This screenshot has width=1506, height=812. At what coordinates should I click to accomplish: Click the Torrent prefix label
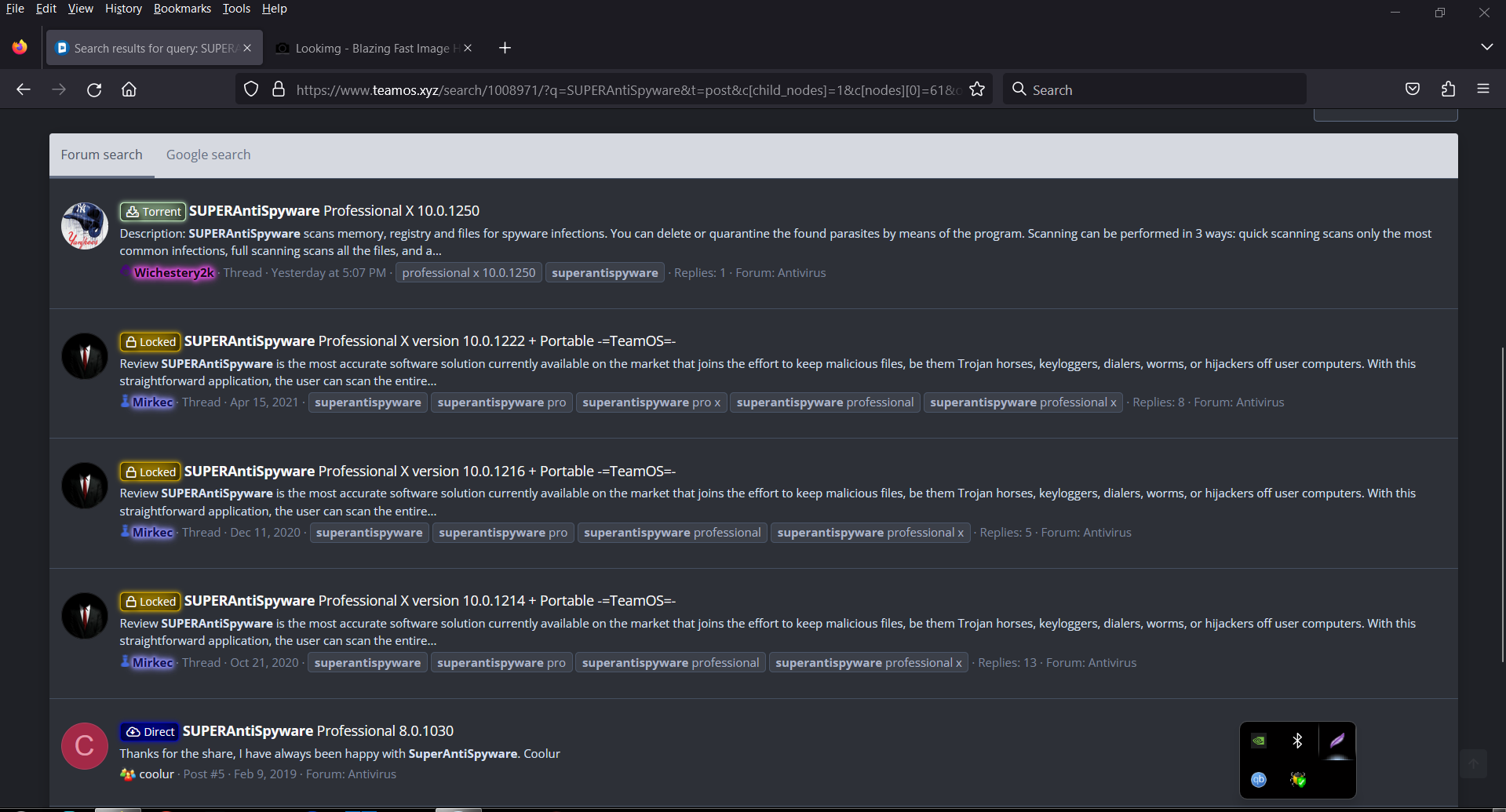(x=153, y=212)
